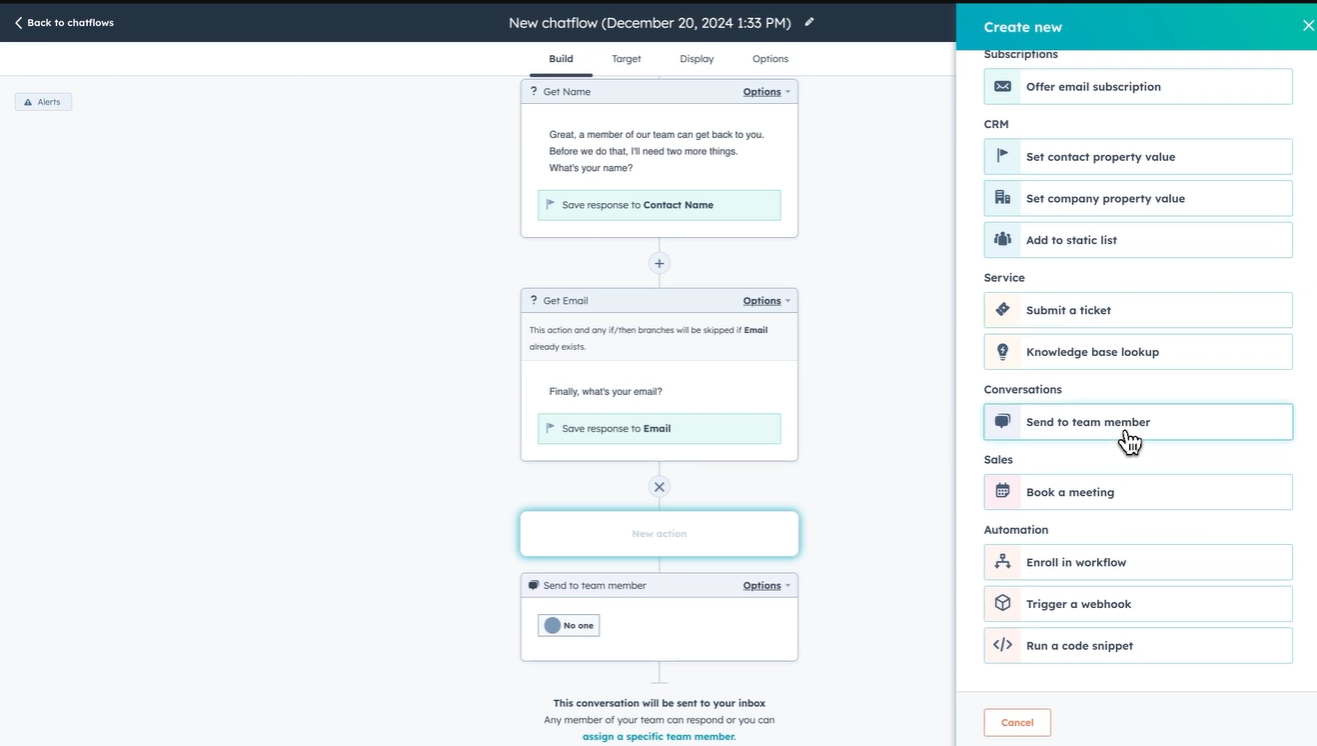Choose Knowledge base lookup action
1317x746 pixels.
point(1138,352)
